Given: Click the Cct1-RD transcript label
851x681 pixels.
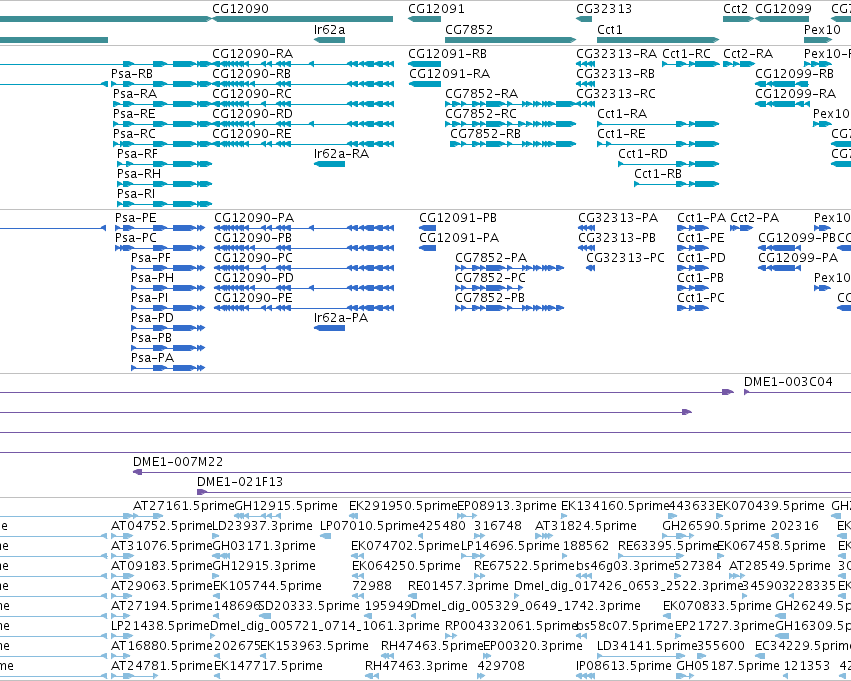Looking at the screenshot, I should tap(643, 154).
